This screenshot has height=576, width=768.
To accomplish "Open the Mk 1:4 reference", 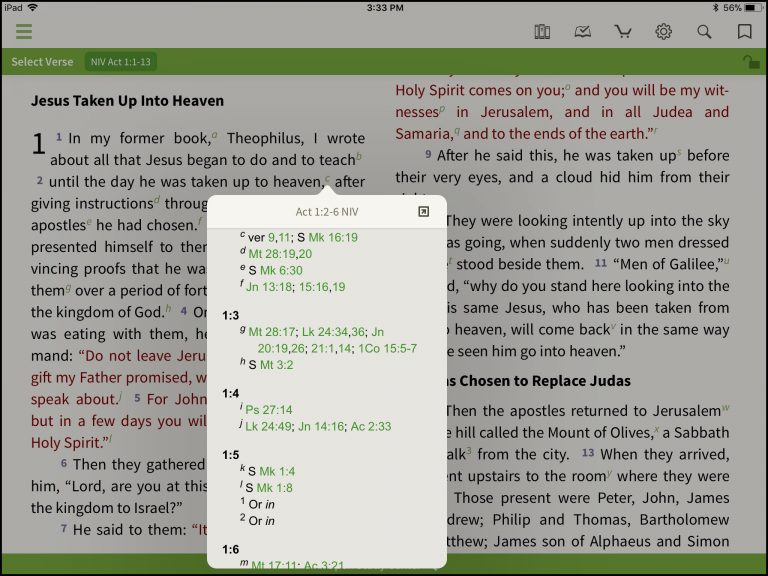I will click(x=277, y=471).
